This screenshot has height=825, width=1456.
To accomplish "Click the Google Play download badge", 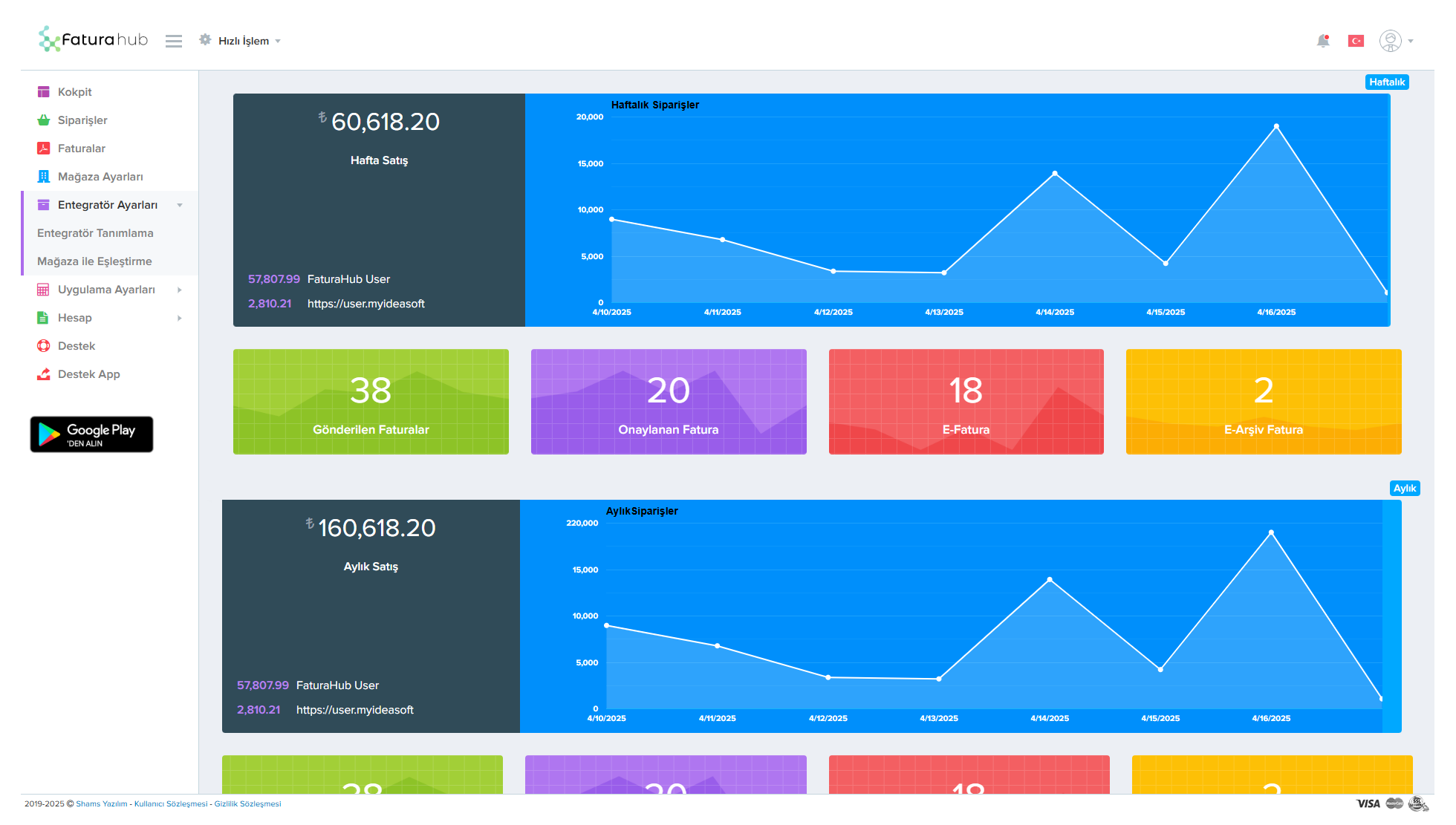I will [x=91, y=434].
